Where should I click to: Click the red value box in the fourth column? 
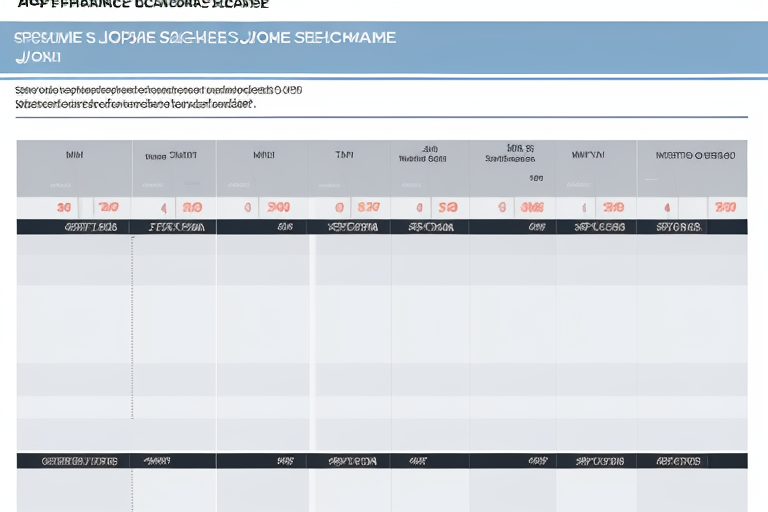coord(368,208)
